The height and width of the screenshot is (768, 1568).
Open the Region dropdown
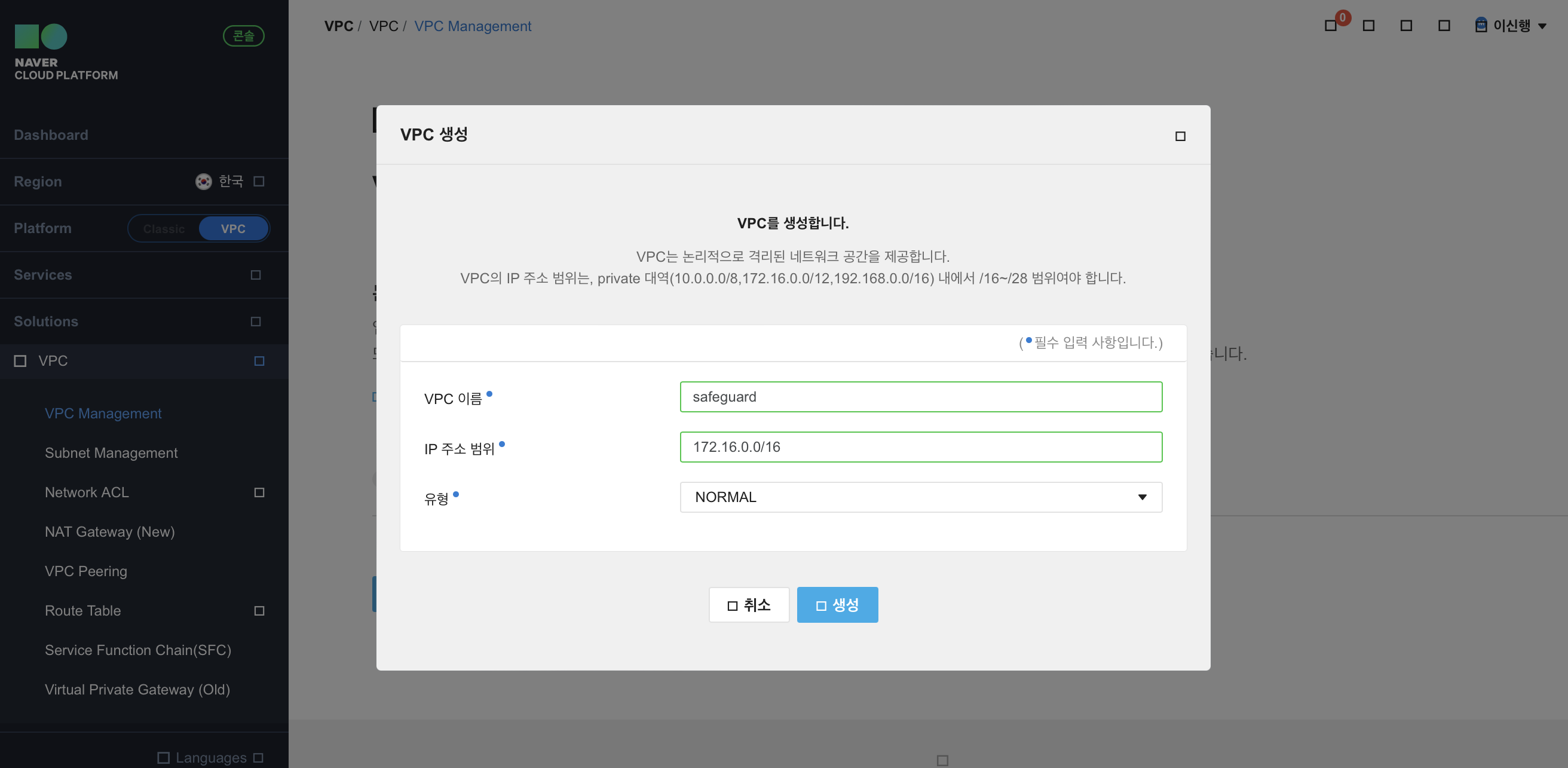pos(259,182)
